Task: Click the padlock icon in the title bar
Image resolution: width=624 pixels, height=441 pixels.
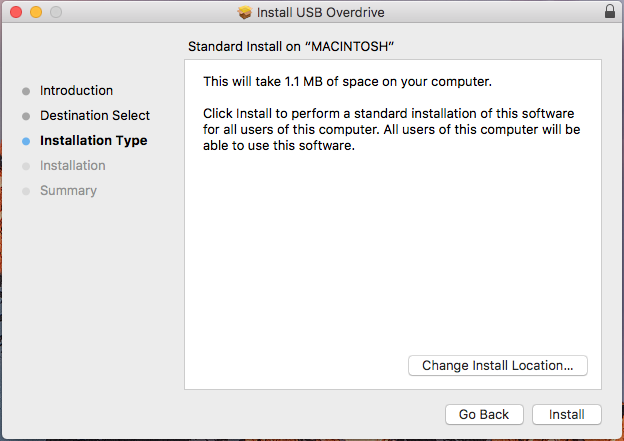Action: pyautogui.click(x=610, y=12)
